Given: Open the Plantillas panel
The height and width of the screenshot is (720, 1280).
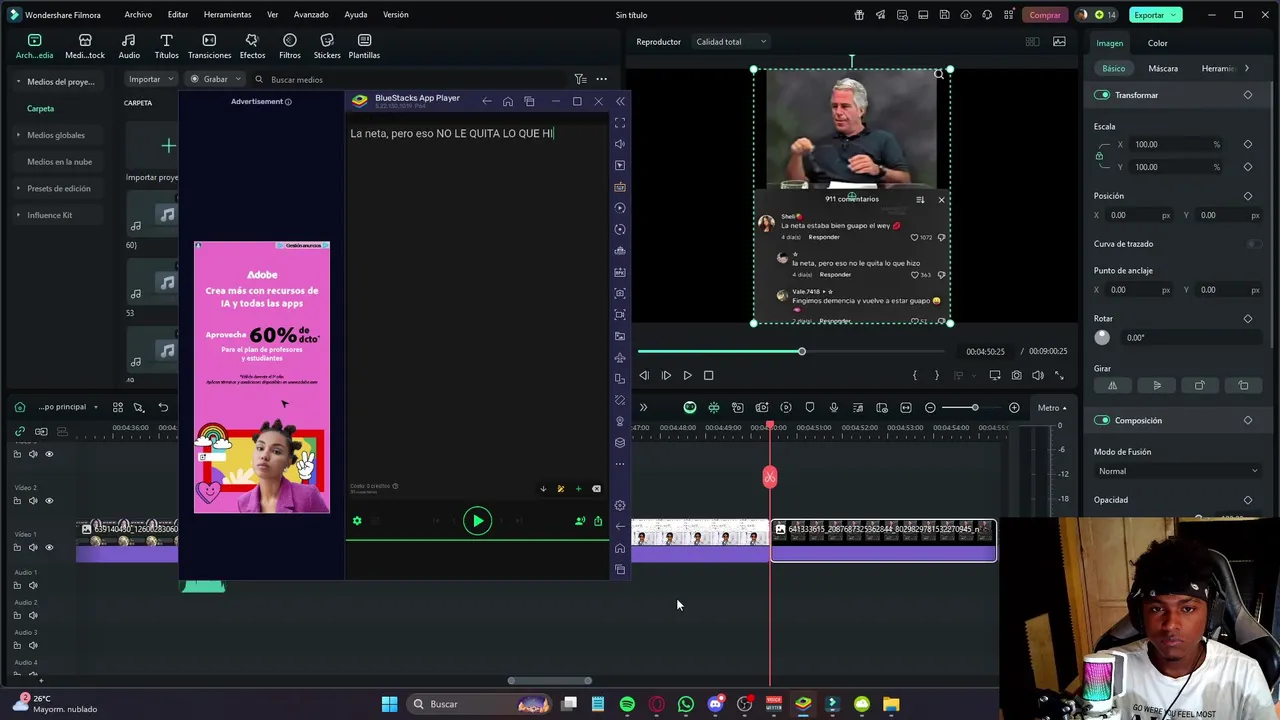Looking at the screenshot, I should 364,46.
